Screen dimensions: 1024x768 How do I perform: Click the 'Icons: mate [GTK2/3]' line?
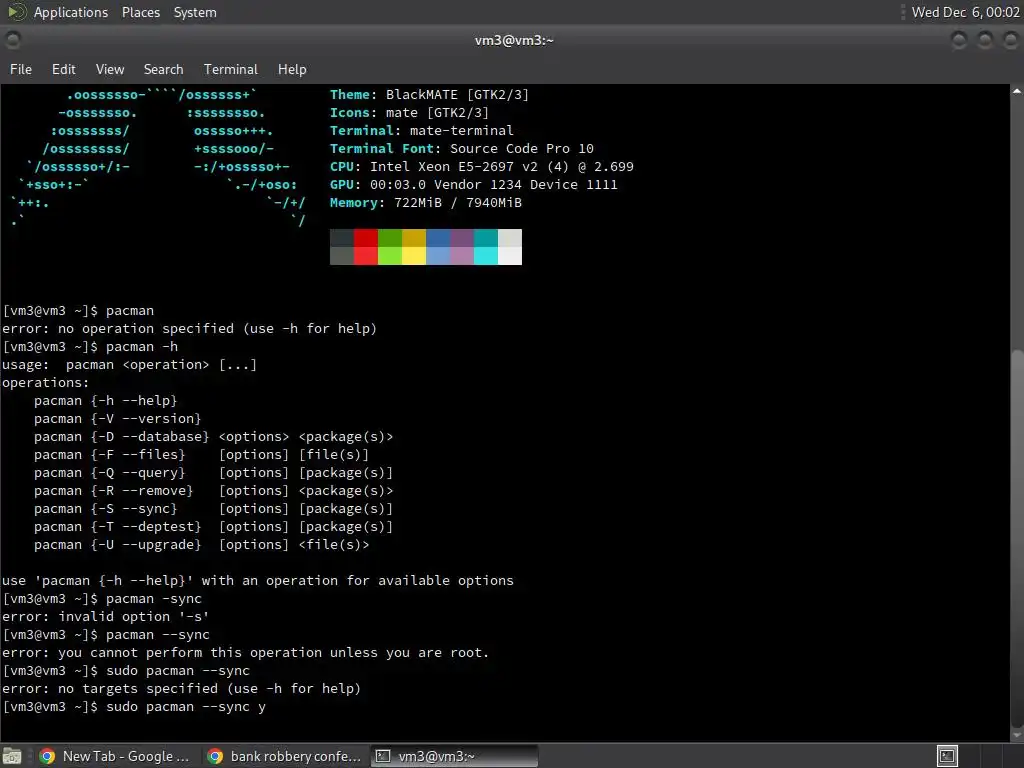coord(409,113)
